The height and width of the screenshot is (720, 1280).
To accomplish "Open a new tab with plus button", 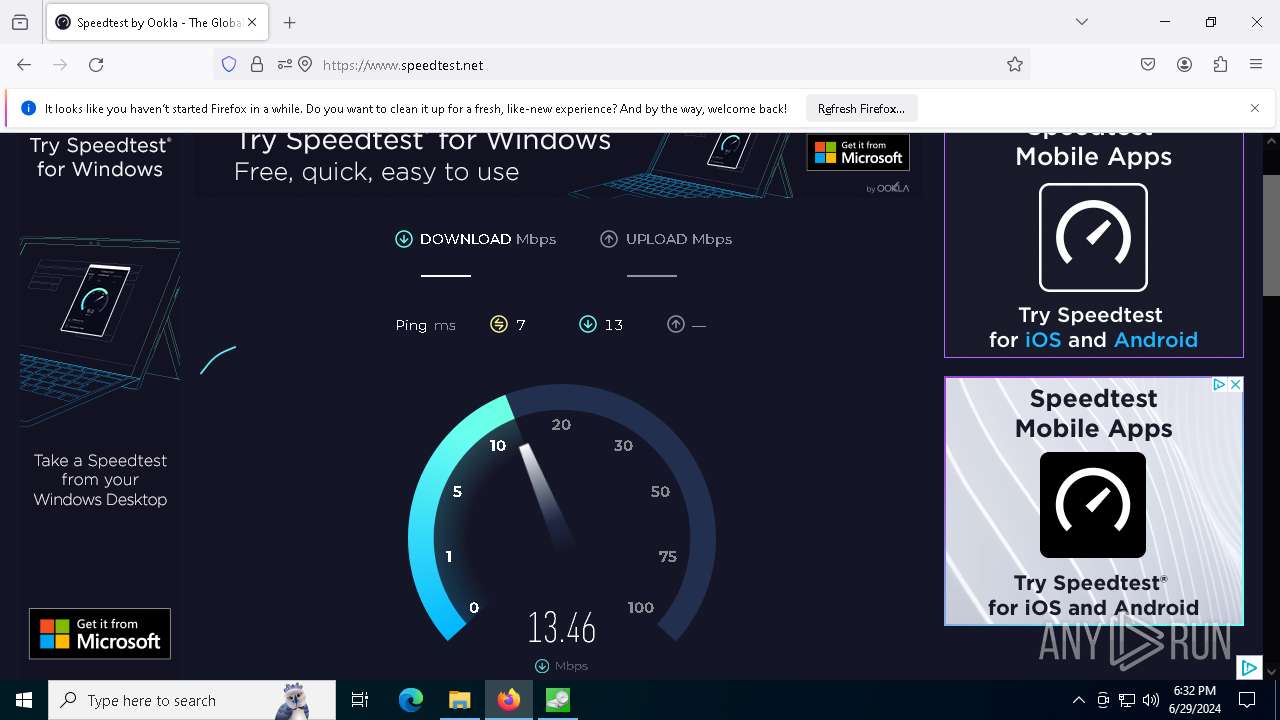I will [x=290, y=22].
